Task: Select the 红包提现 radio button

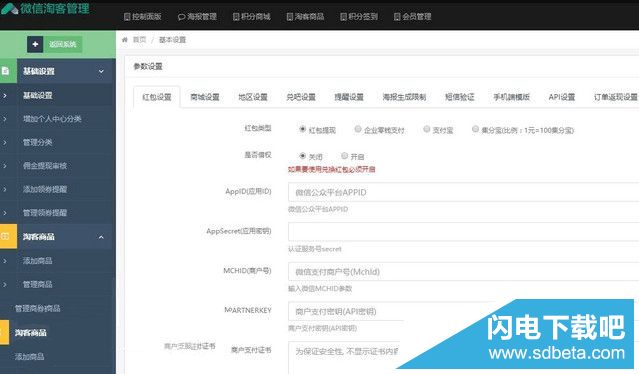Action: click(x=302, y=129)
